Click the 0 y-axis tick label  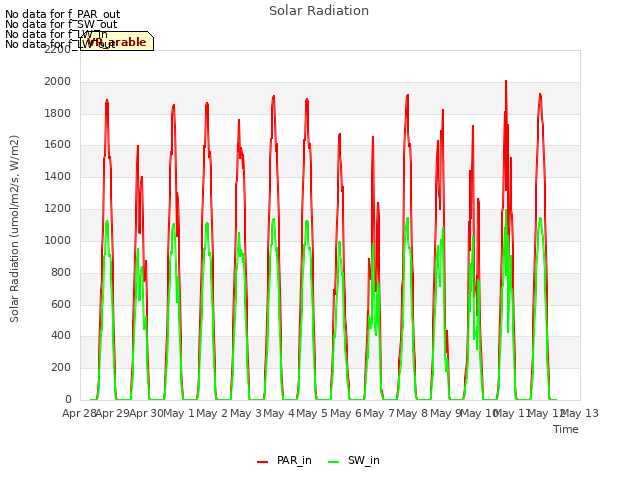(68, 399)
